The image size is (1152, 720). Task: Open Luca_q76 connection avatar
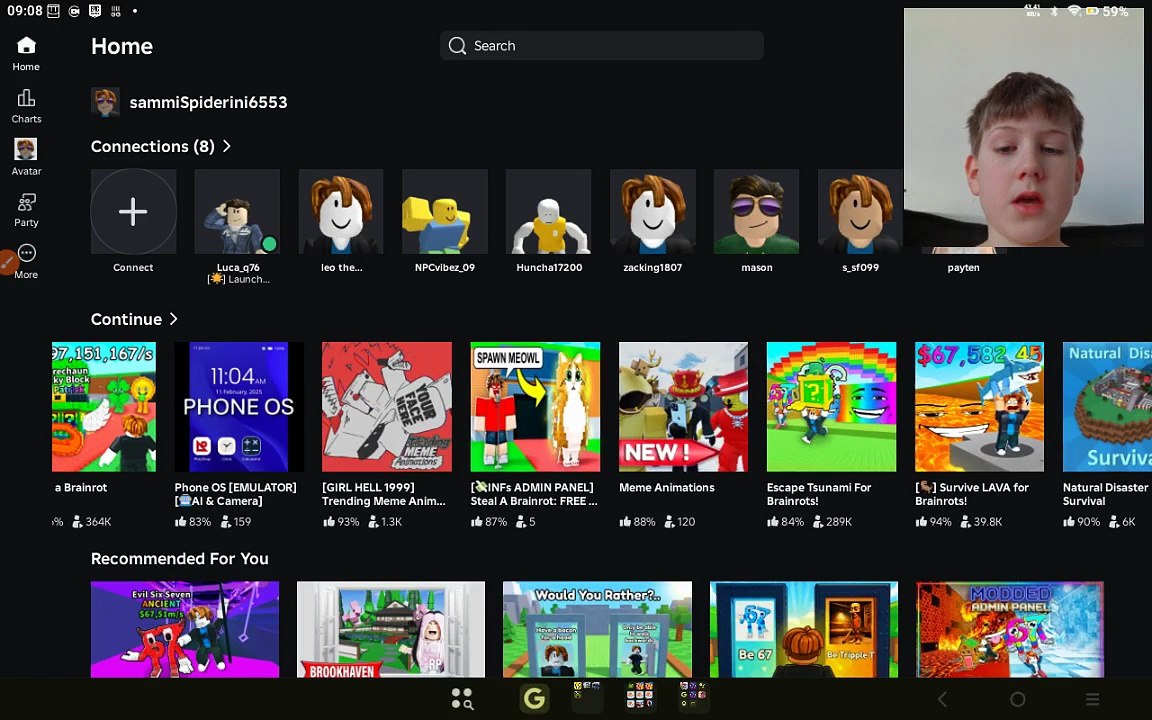pos(237,212)
